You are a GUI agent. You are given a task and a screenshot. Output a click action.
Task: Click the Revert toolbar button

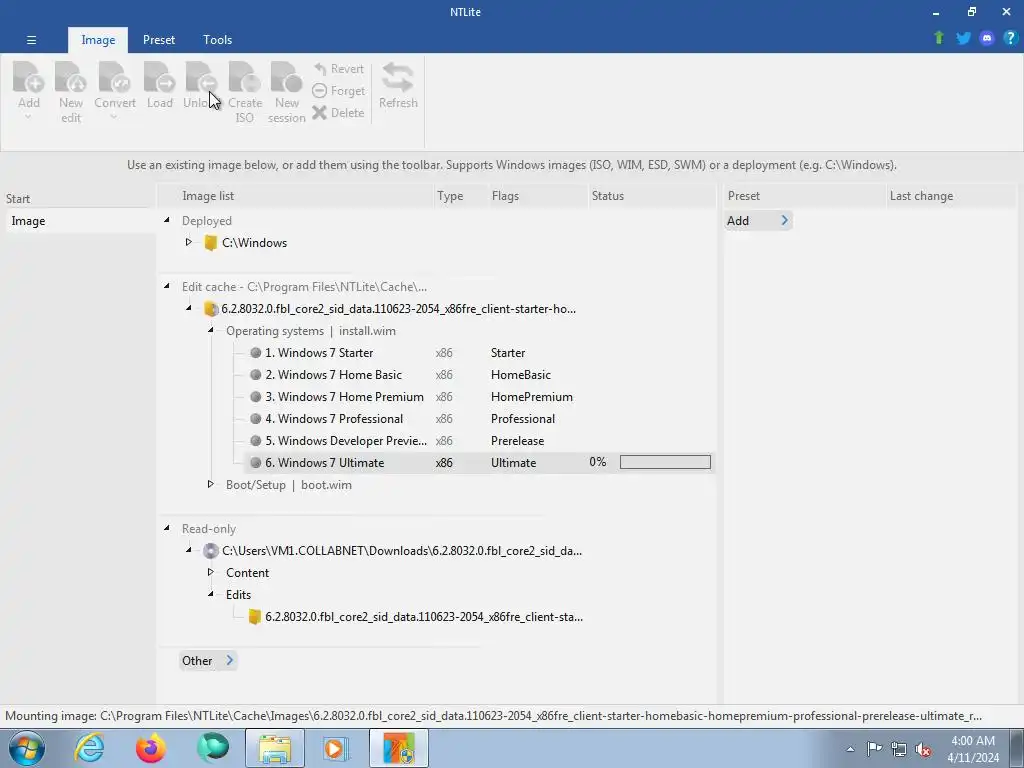tap(338, 69)
